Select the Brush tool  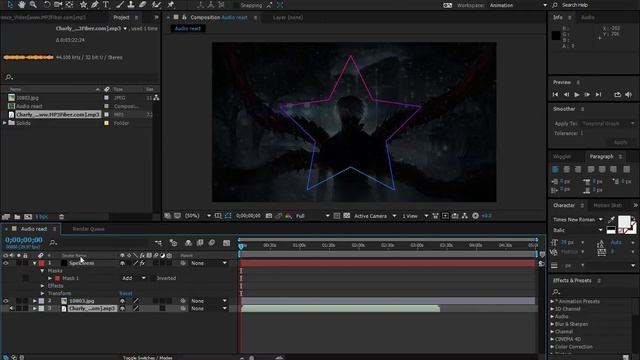[x=120, y=4]
